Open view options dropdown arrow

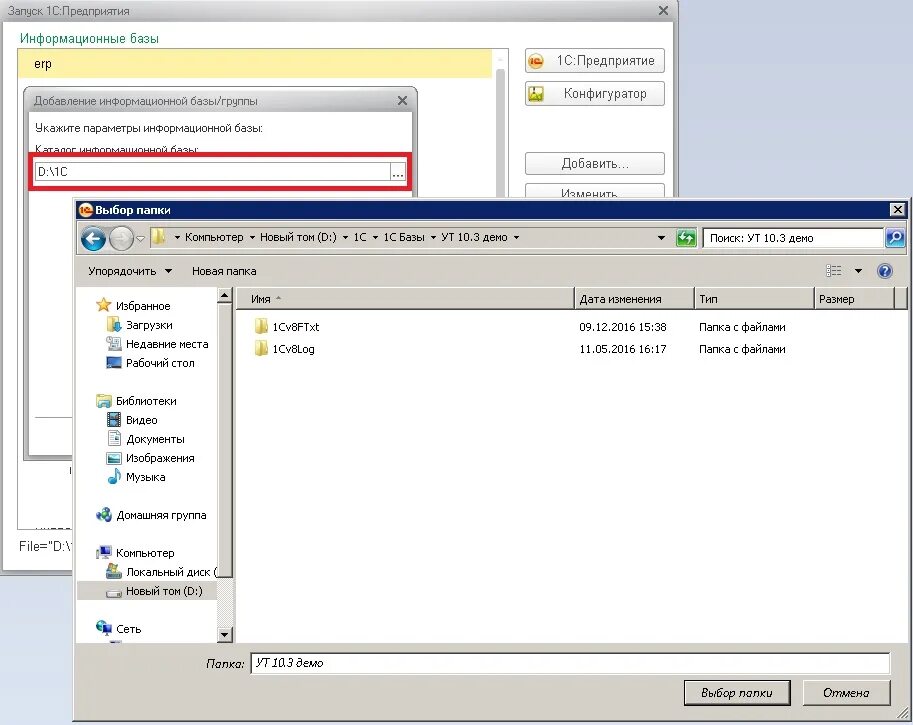[858, 271]
